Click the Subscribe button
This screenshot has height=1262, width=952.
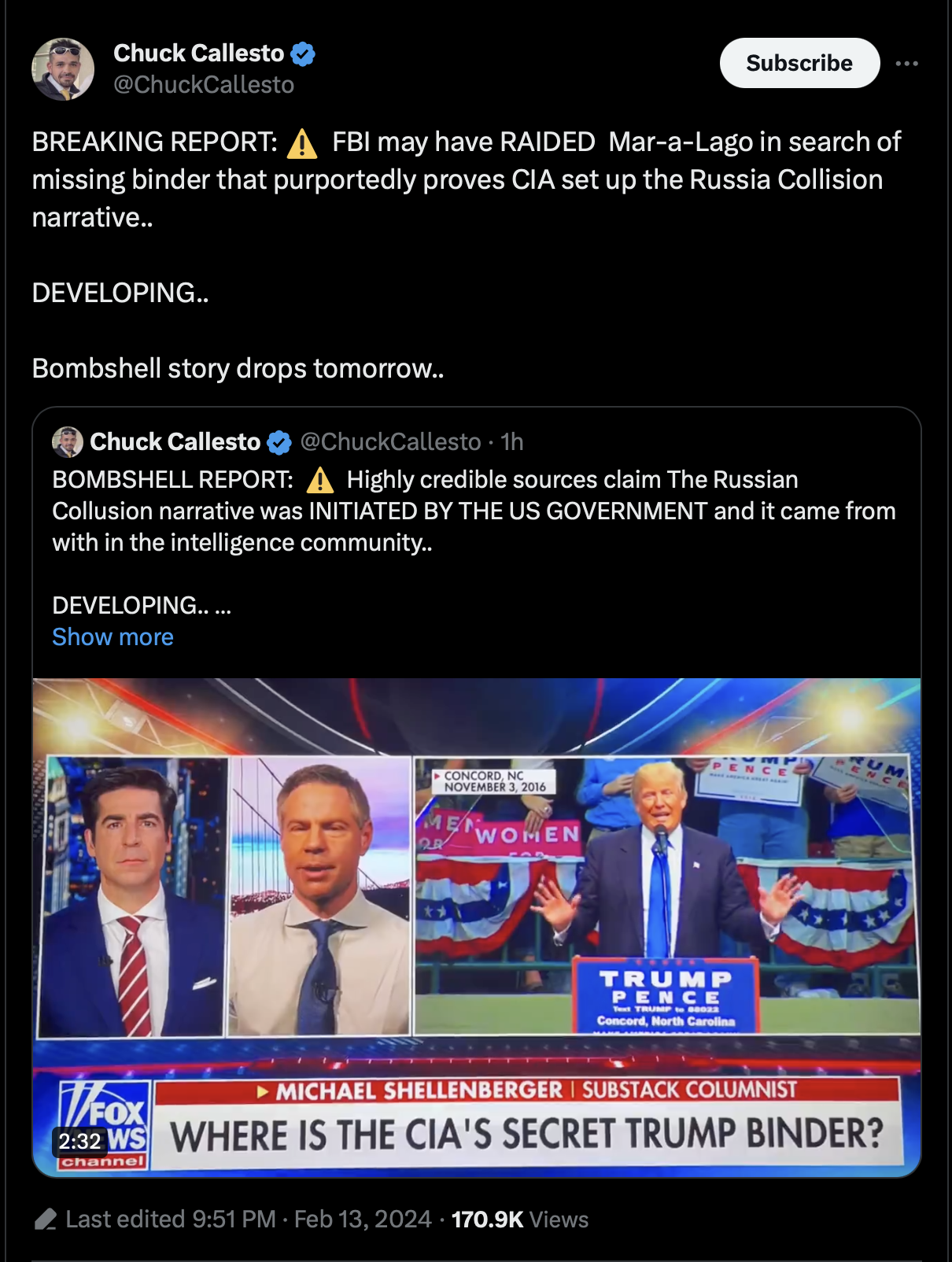(x=799, y=63)
